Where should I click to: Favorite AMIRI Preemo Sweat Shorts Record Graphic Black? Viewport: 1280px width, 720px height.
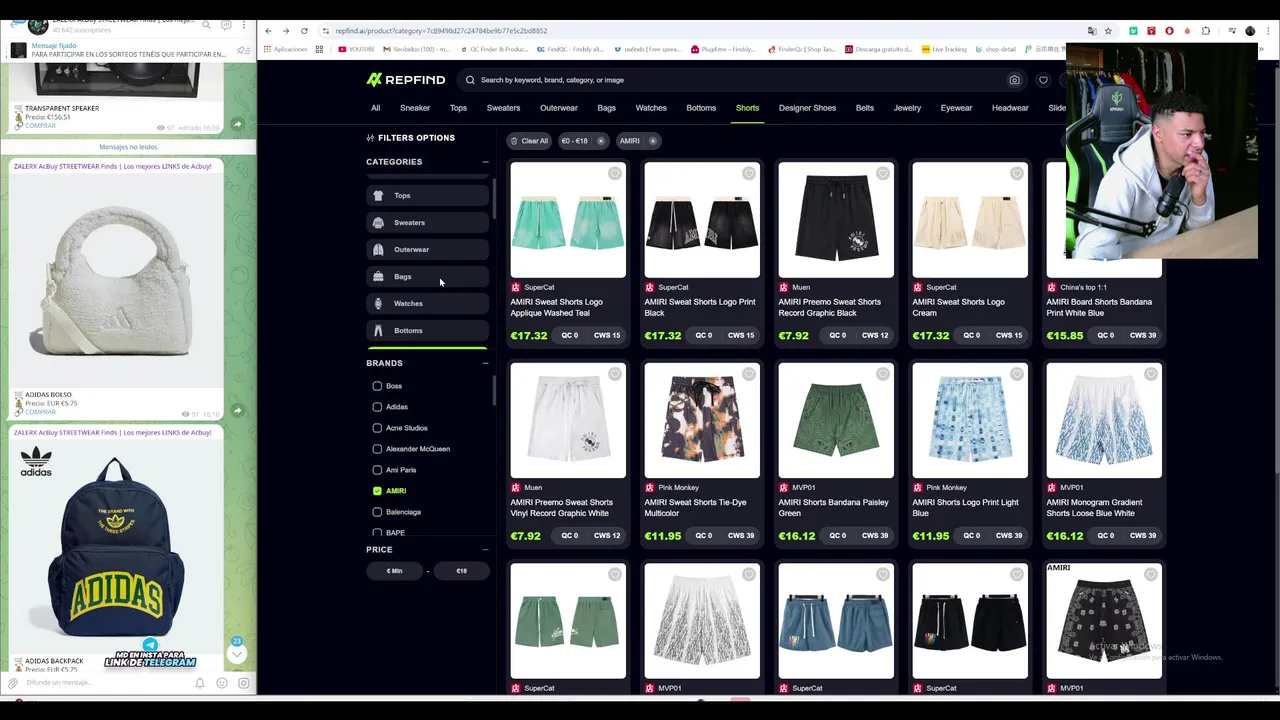tap(883, 174)
